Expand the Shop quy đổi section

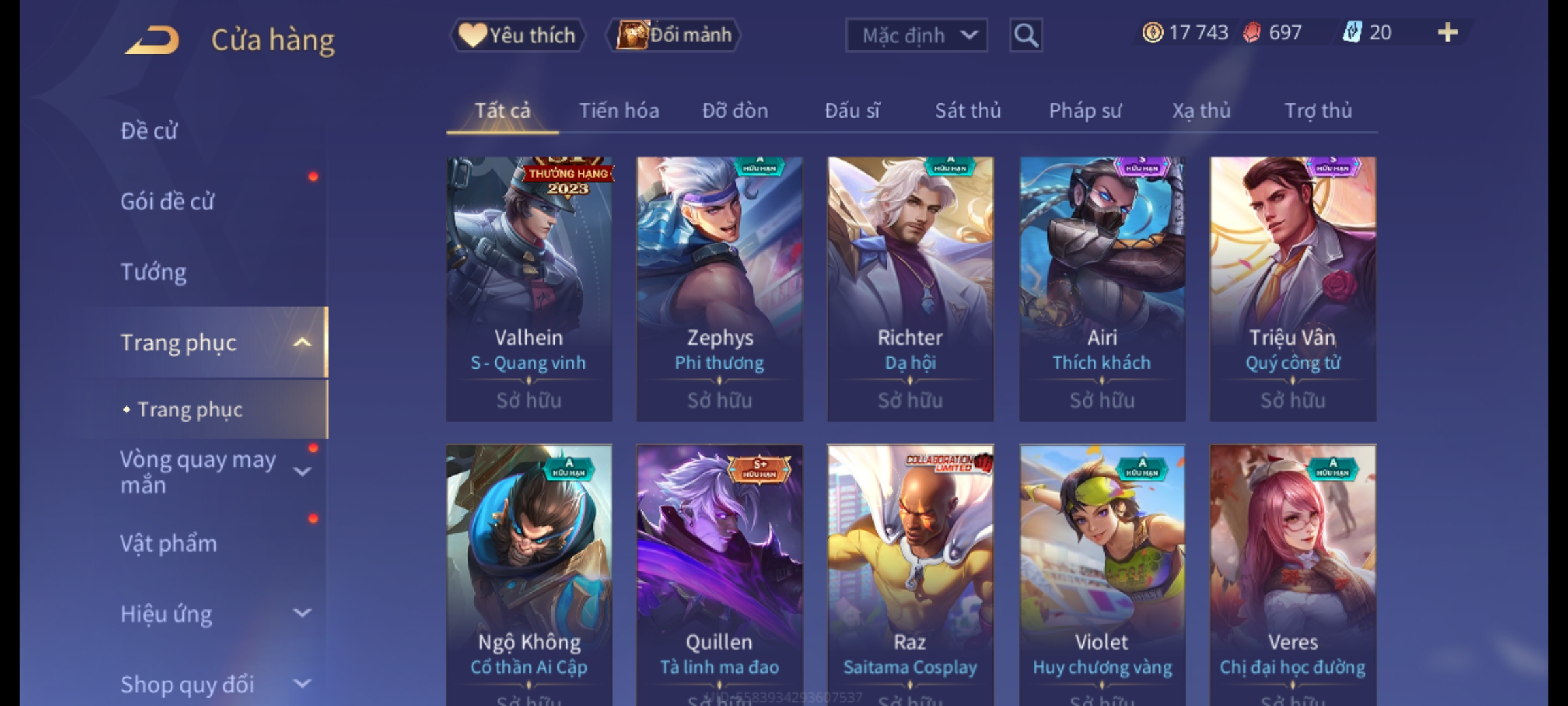coord(302,684)
